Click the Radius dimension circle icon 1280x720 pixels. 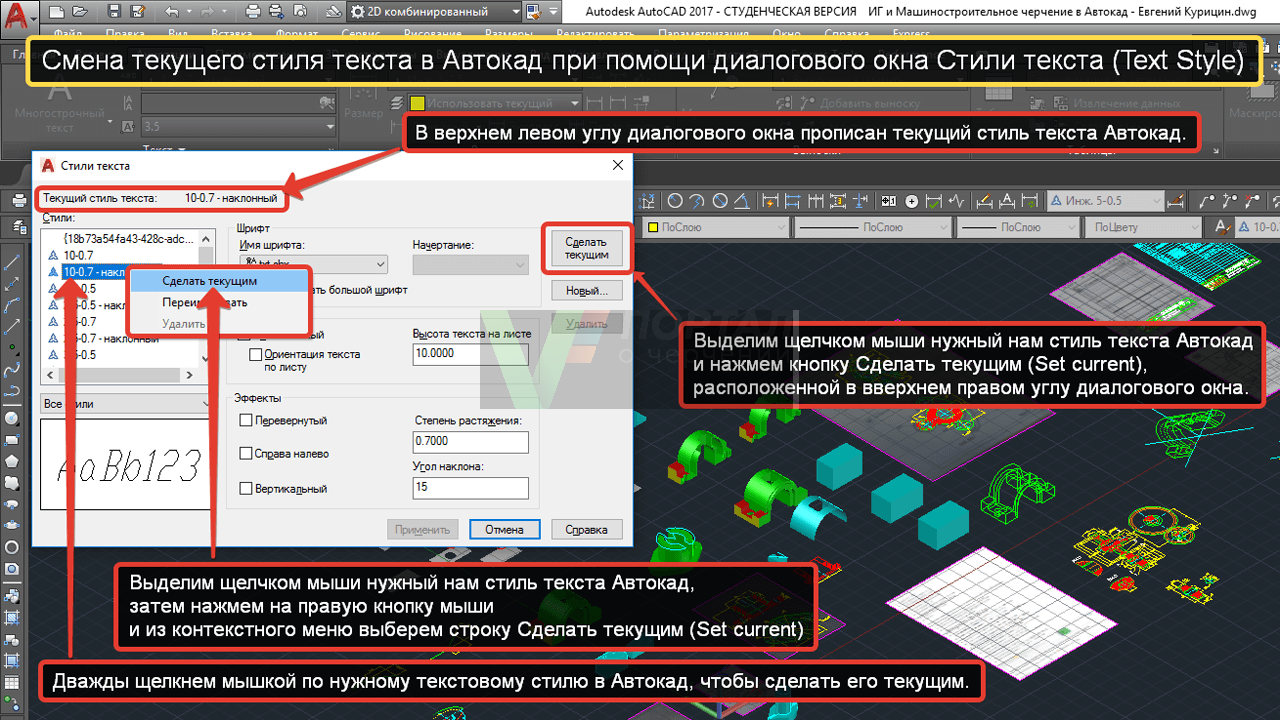(675, 201)
